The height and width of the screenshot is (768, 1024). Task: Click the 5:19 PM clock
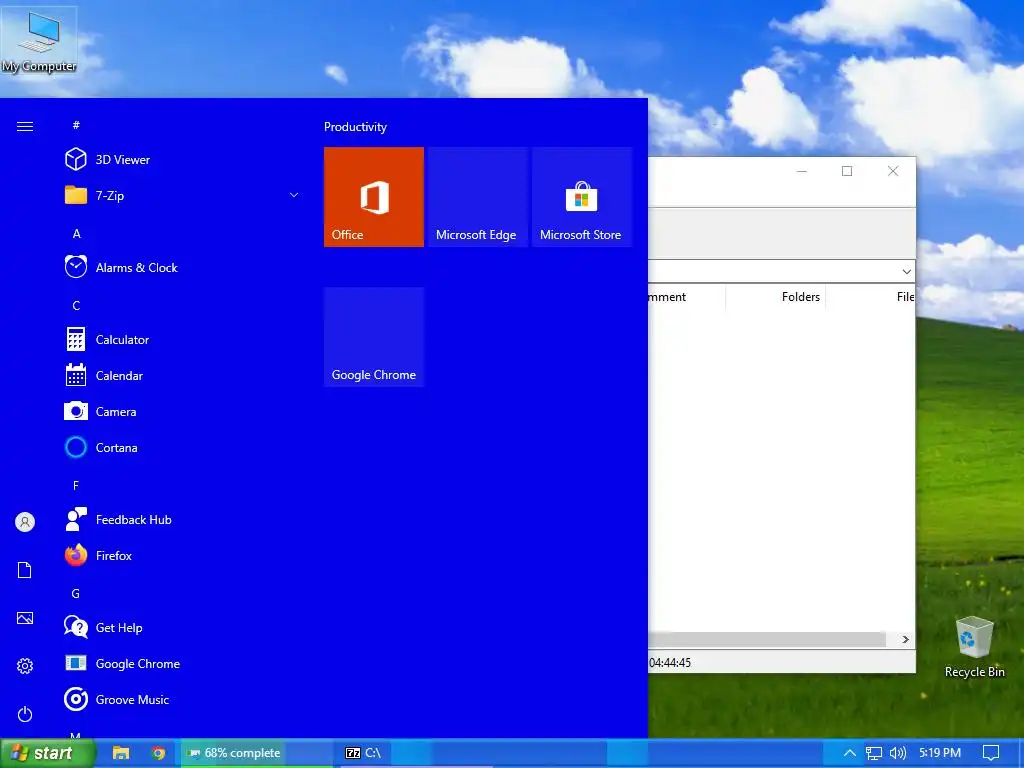click(940, 753)
